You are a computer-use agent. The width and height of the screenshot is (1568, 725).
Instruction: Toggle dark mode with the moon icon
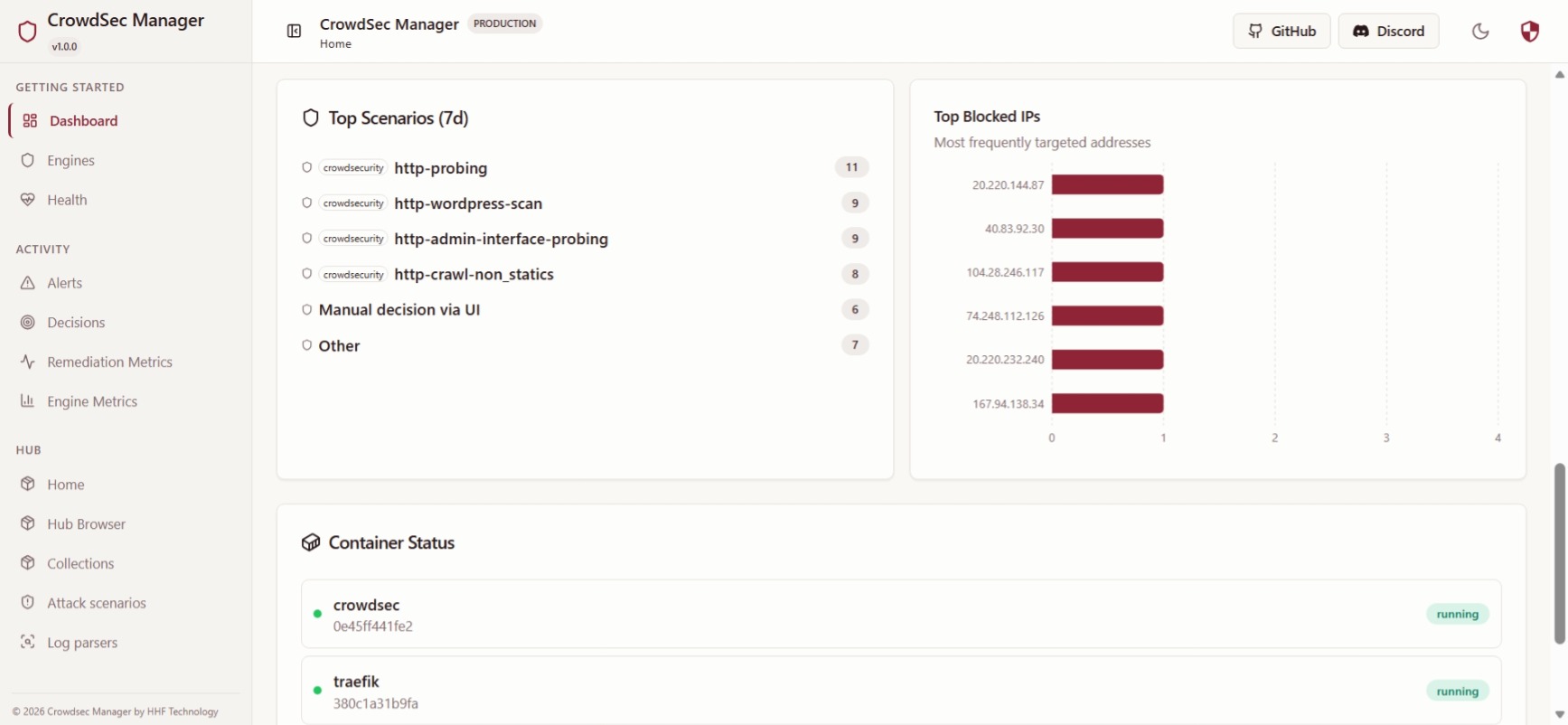1480,32
